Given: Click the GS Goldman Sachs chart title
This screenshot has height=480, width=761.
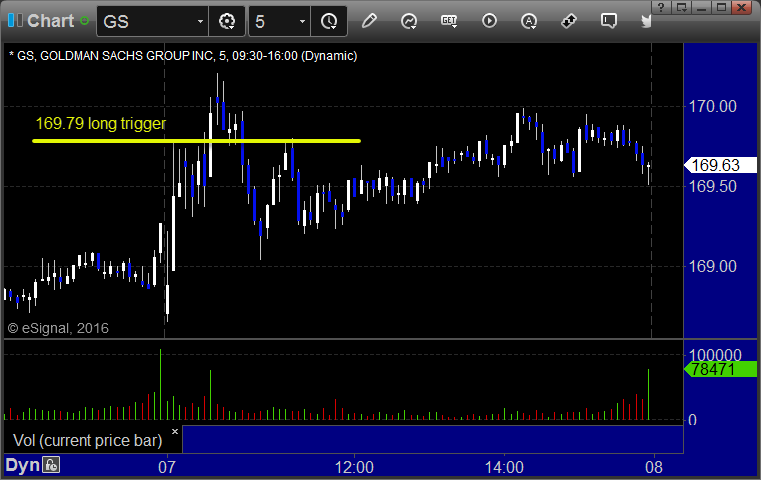Looking at the screenshot, I should click(183, 56).
